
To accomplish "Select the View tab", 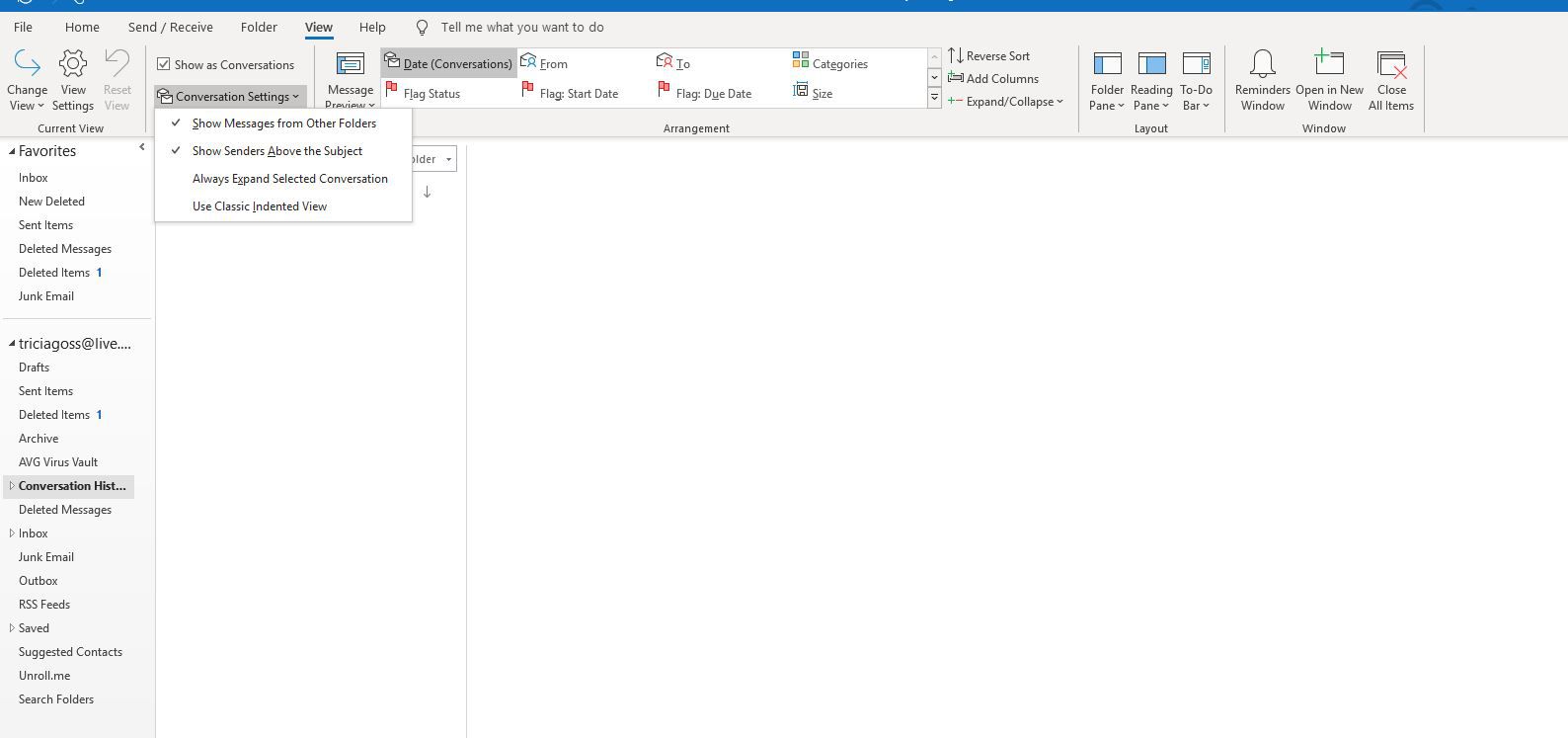I will (x=318, y=28).
